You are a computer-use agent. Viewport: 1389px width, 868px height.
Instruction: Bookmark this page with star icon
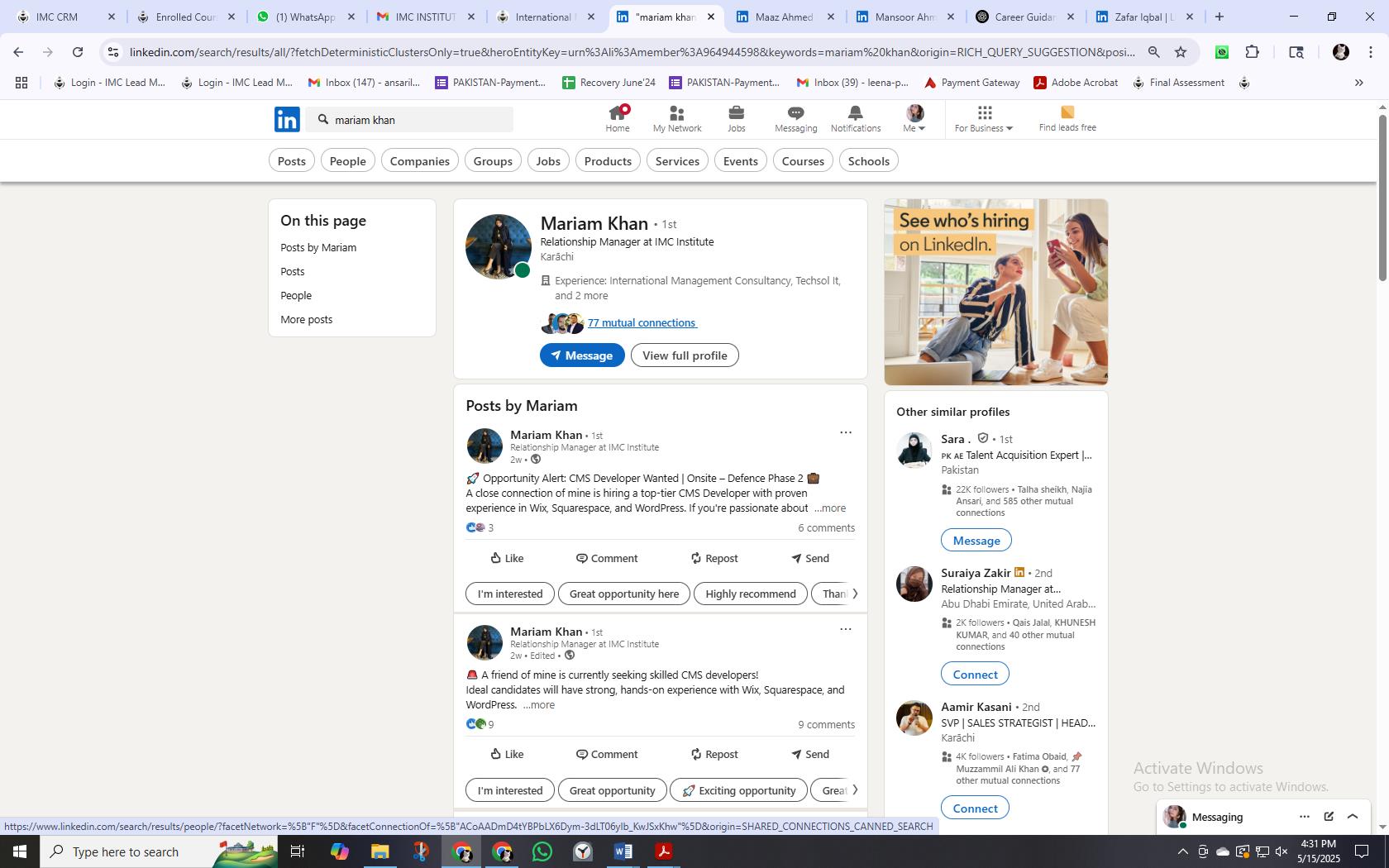pos(1181,52)
